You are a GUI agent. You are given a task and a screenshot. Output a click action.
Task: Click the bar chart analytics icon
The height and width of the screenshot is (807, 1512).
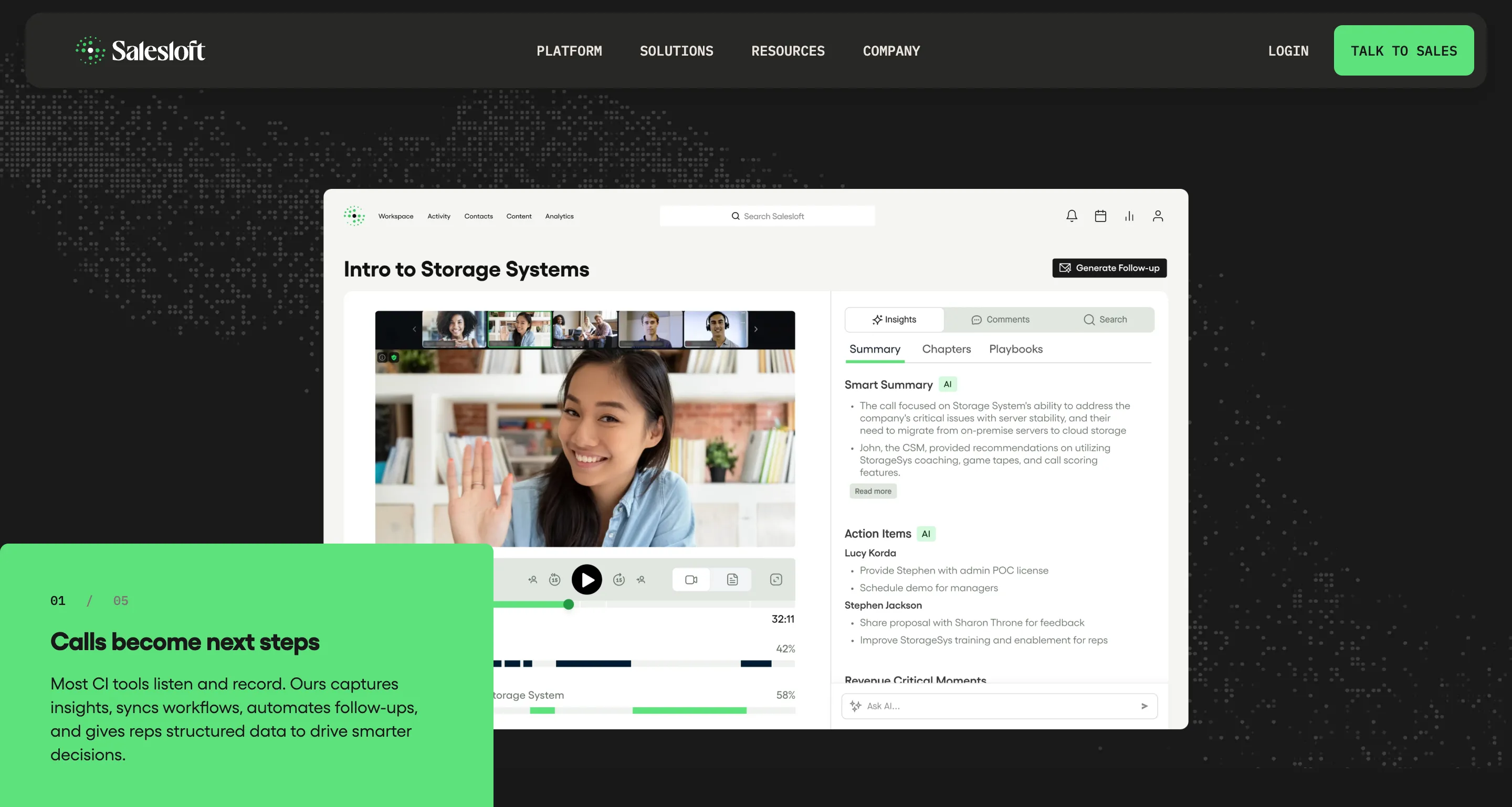pyautogui.click(x=1129, y=216)
